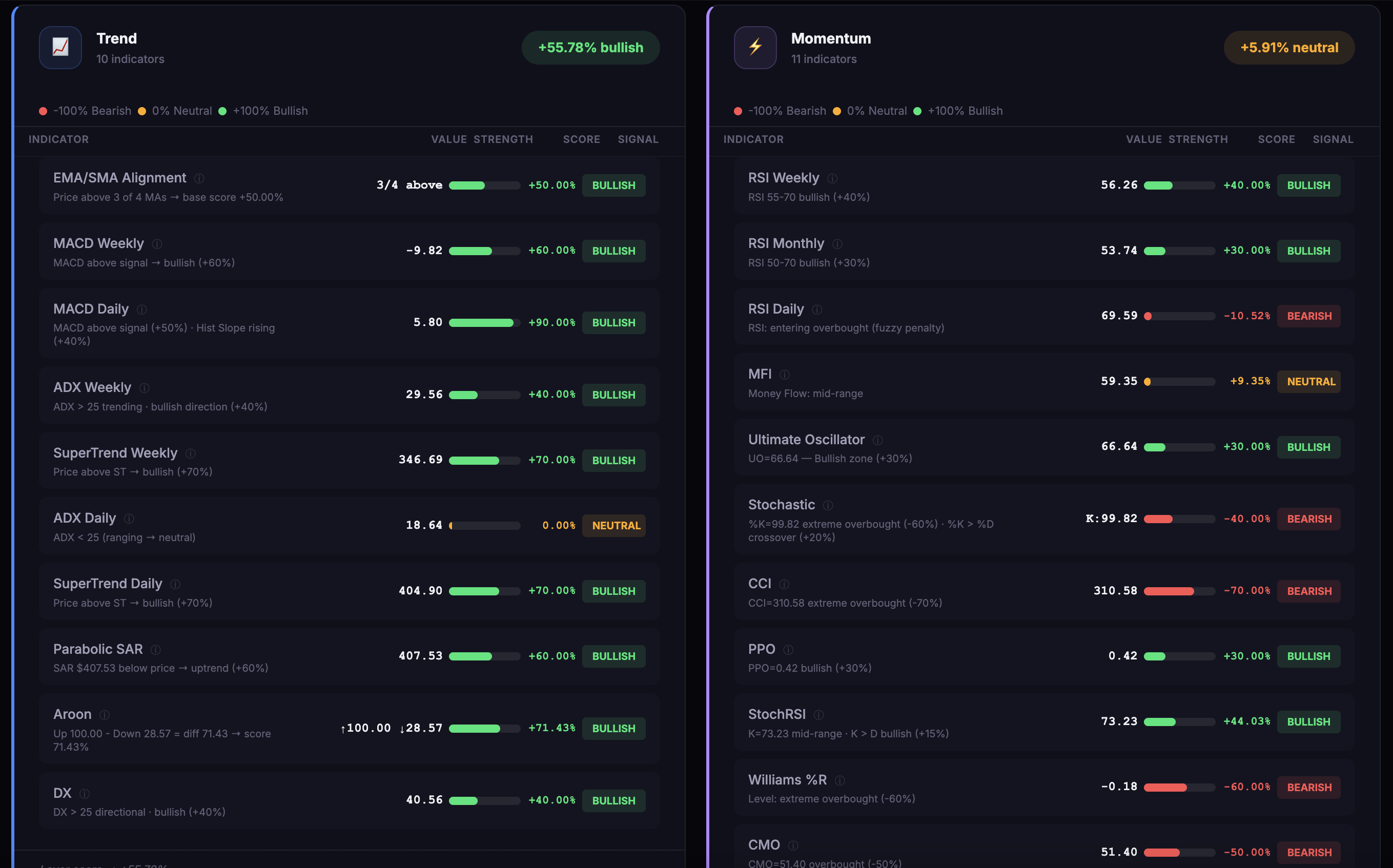1393x868 pixels.
Task: Open the DX info icon
Action: point(85,793)
